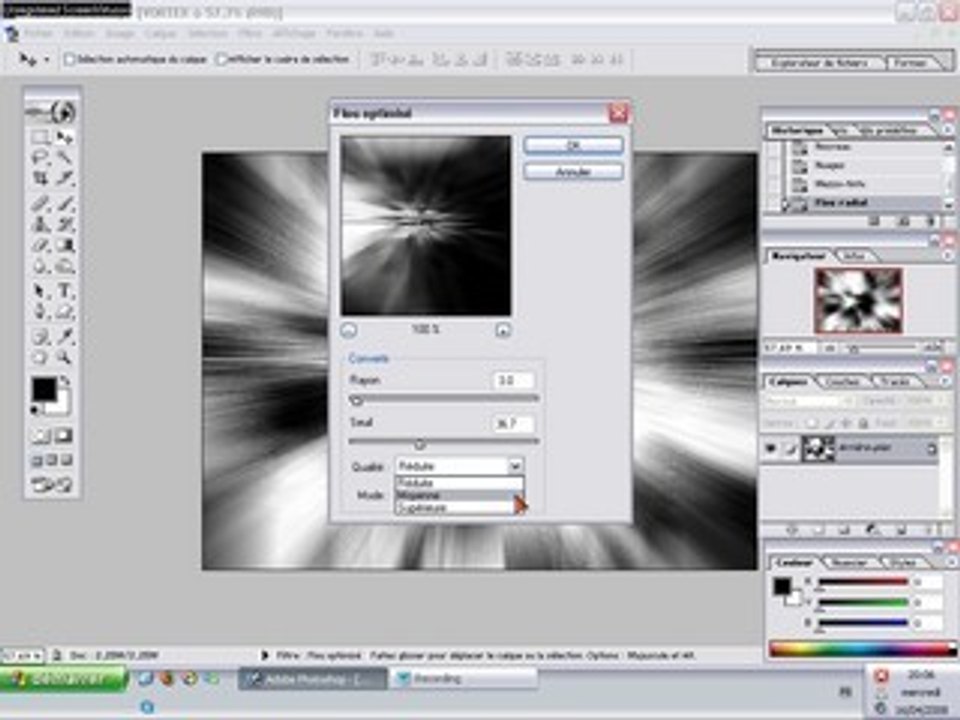Screen dimensions: 960x720
Task: Select the Magic Wand tool
Action: click(64, 158)
